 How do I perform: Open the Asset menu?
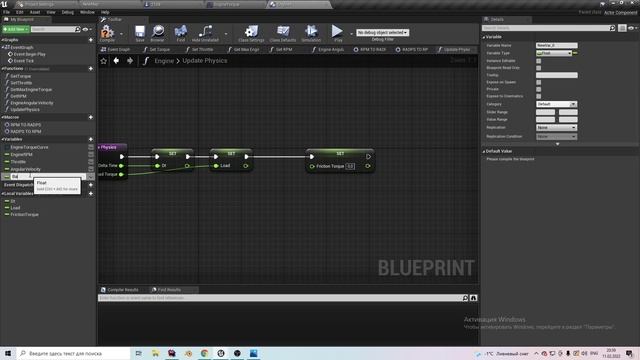tap(35, 12)
